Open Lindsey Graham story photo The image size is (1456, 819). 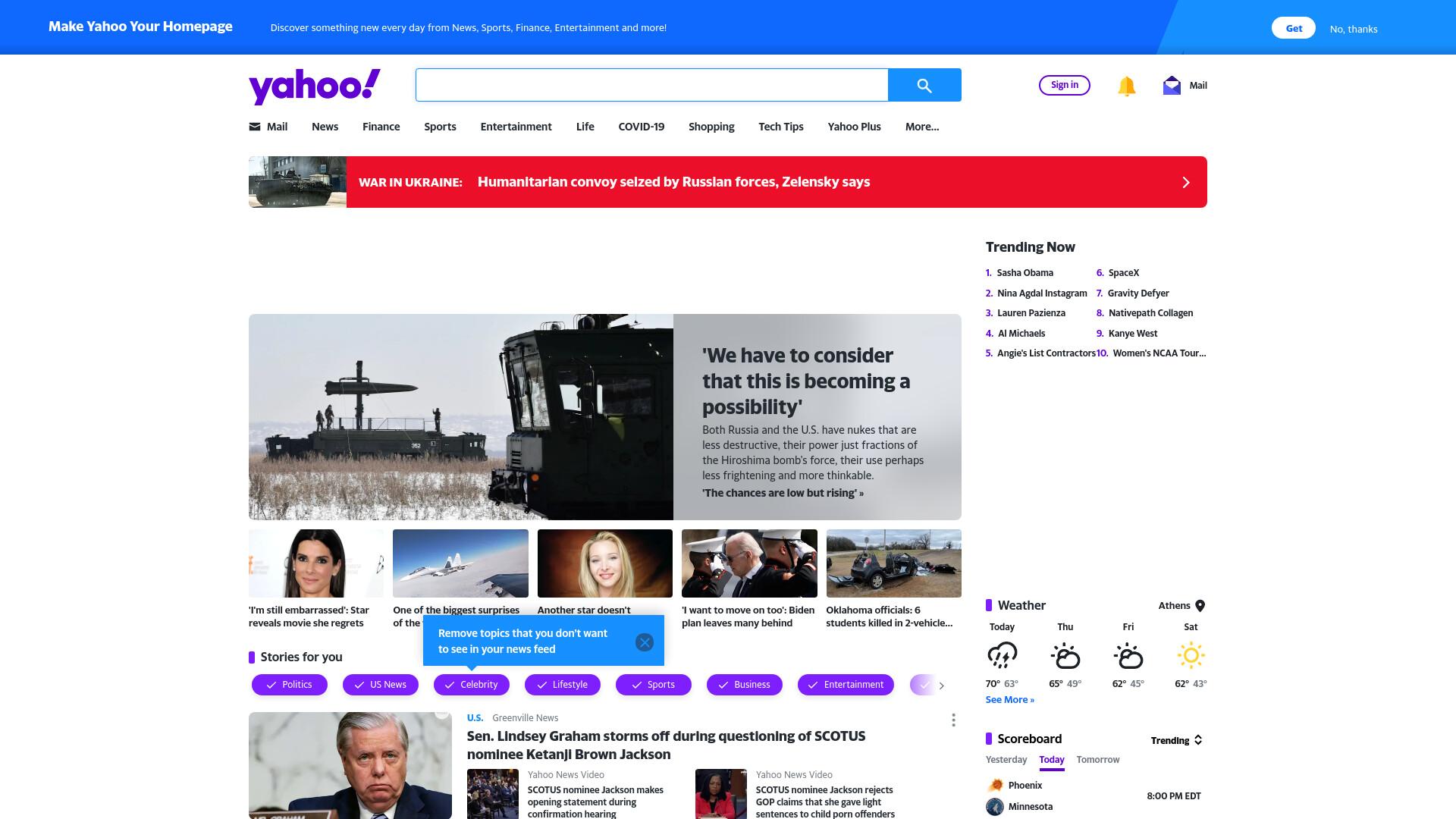tap(350, 765)
